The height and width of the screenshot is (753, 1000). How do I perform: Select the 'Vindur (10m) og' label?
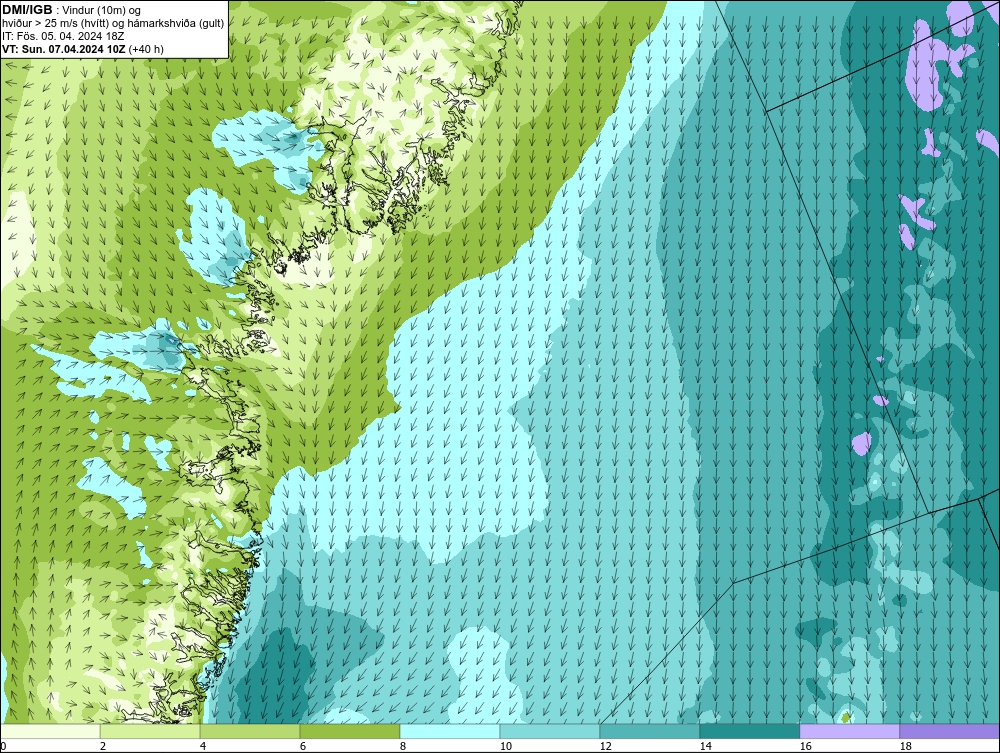[103, 10]
